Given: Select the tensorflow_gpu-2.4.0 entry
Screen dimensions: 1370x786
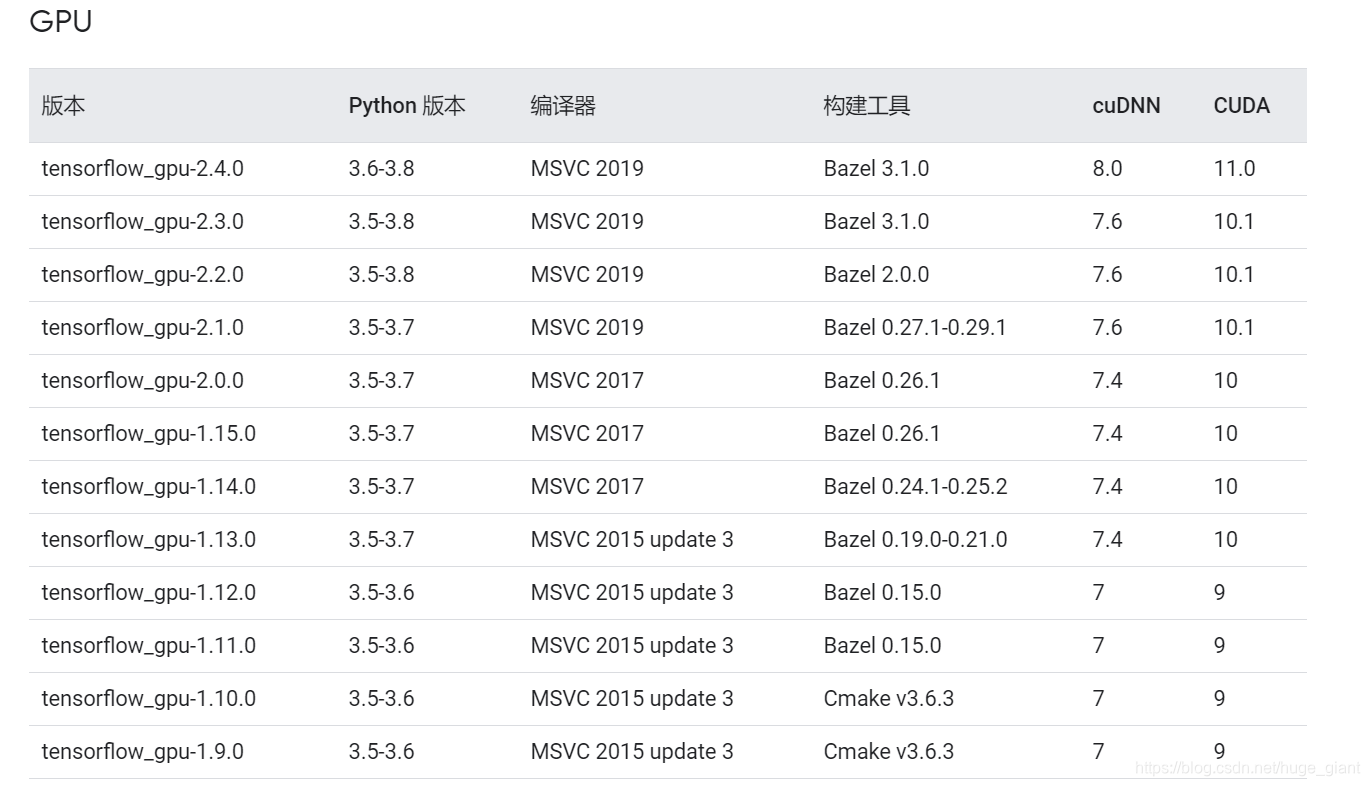Looking at the screenshot, I should tap(141, 168).
